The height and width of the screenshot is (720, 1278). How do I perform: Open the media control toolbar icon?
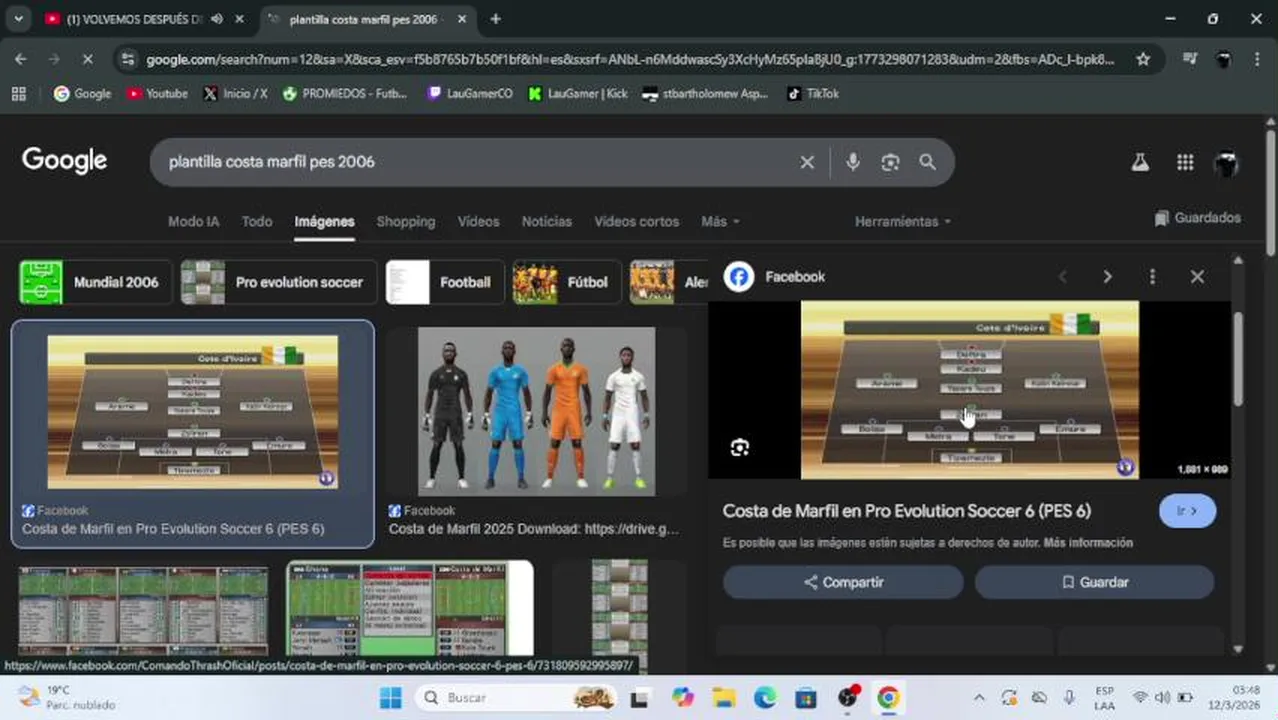[1189, 60]
